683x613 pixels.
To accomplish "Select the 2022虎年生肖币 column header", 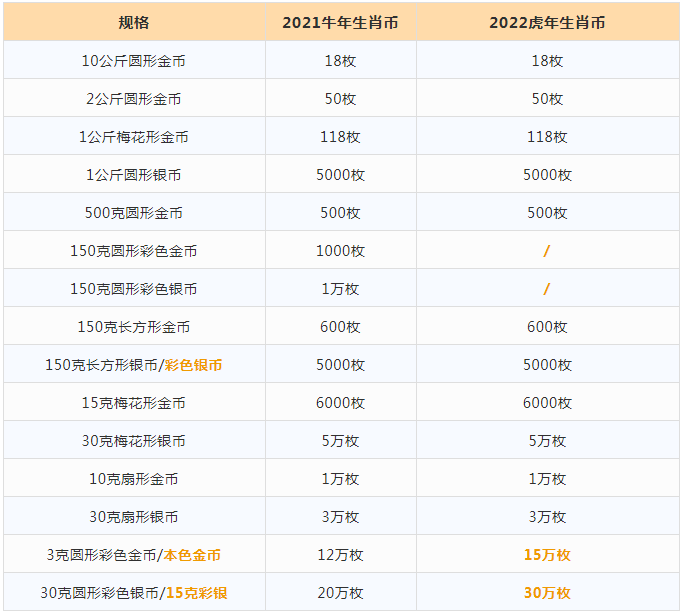I will (547, 22).
